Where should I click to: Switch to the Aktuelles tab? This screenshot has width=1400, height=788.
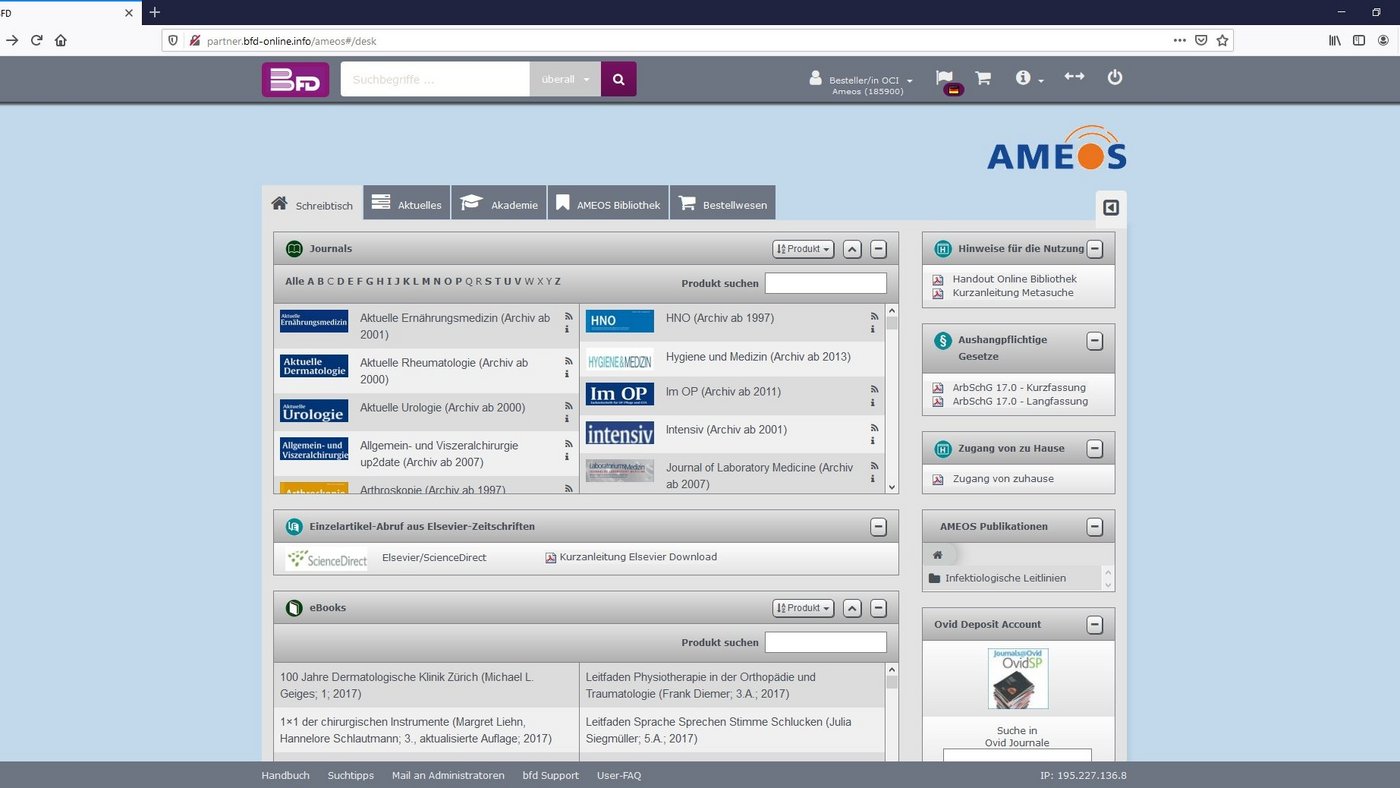click(407, 203)
